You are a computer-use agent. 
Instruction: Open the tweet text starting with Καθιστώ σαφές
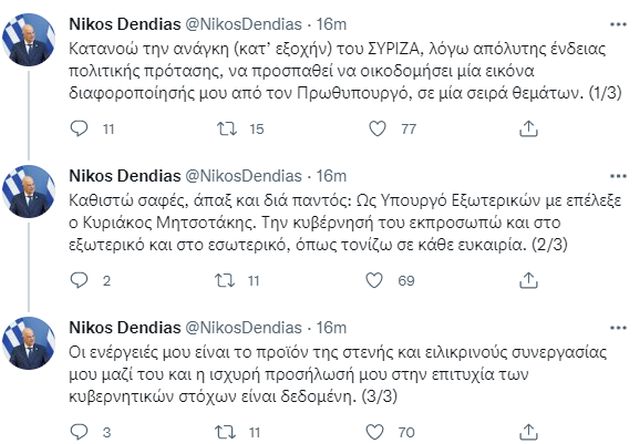coord(340,219)
